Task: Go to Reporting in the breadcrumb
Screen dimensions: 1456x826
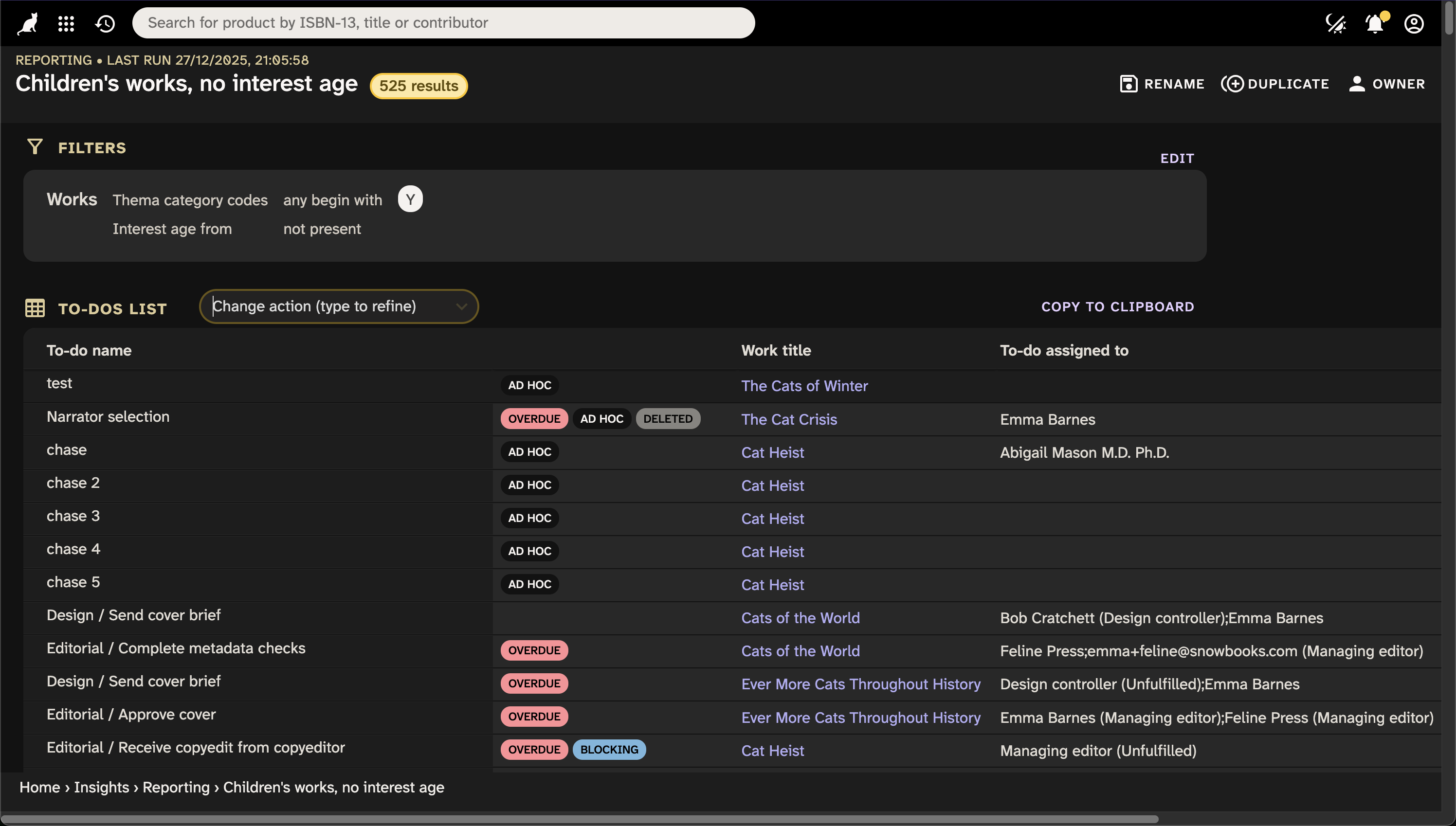Action: pyautogui.click(x=176, y=788)
